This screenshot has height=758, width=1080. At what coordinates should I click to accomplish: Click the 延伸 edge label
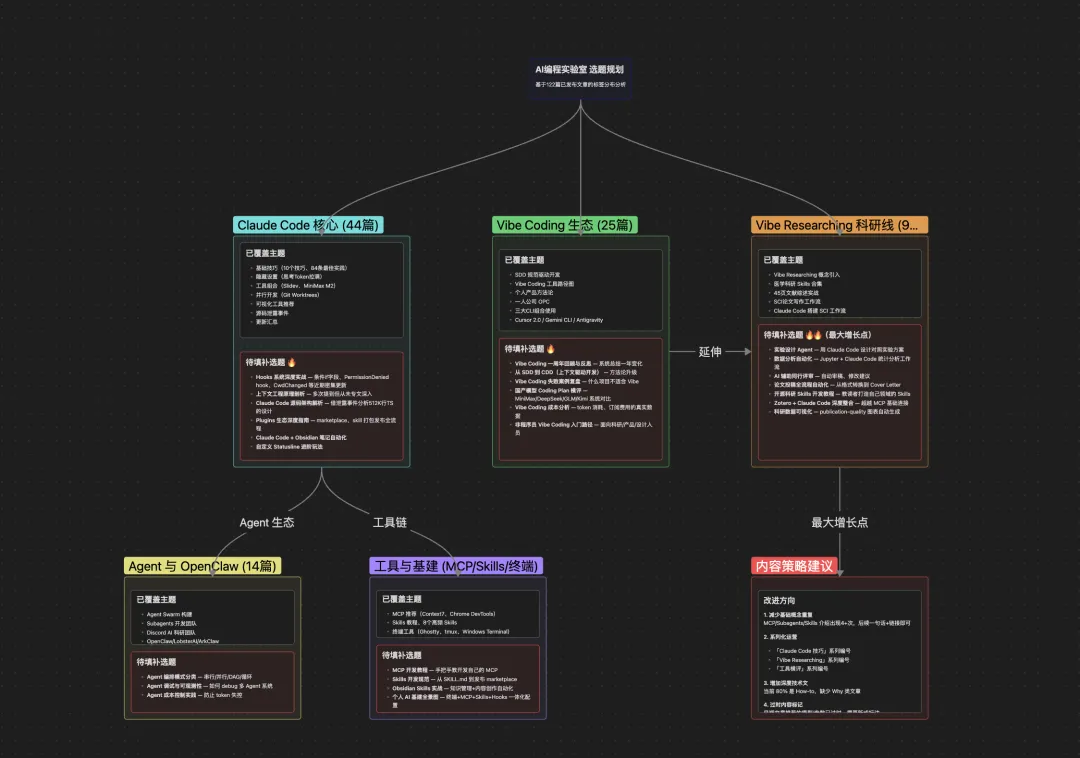[x=710, y=352]
